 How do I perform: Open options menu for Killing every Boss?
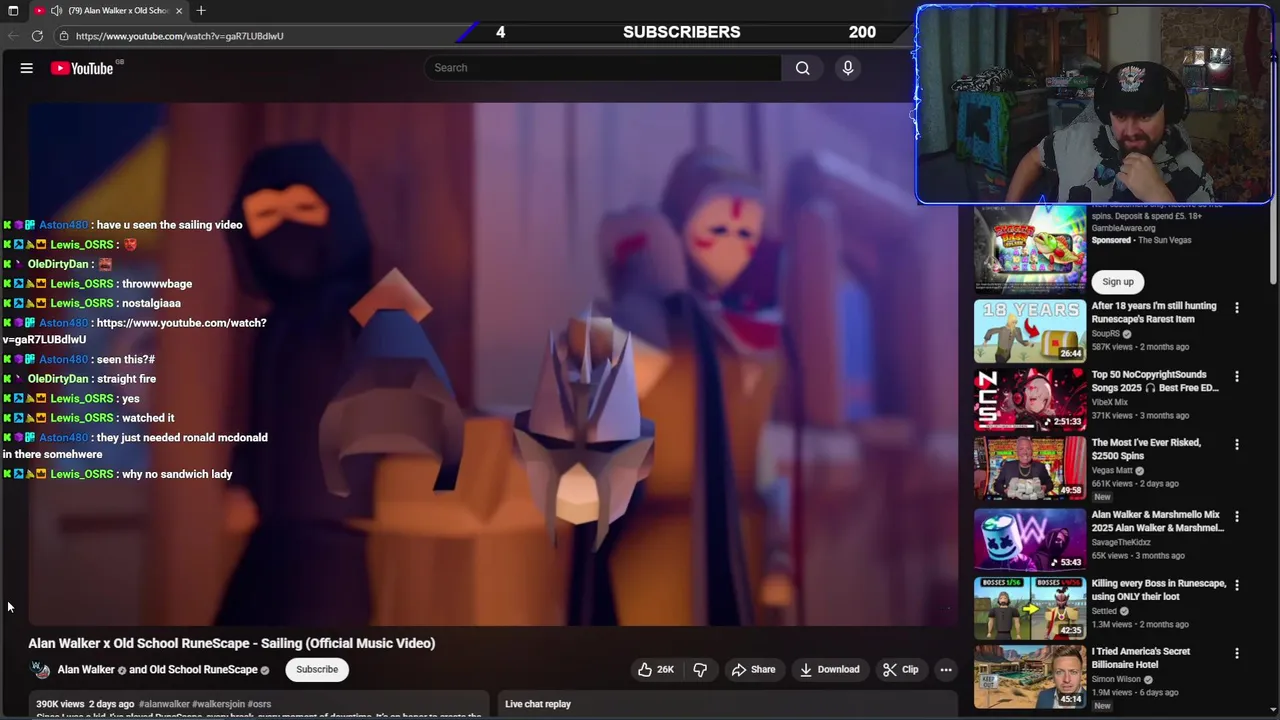pyautogui.click(x=1237, y=585)
